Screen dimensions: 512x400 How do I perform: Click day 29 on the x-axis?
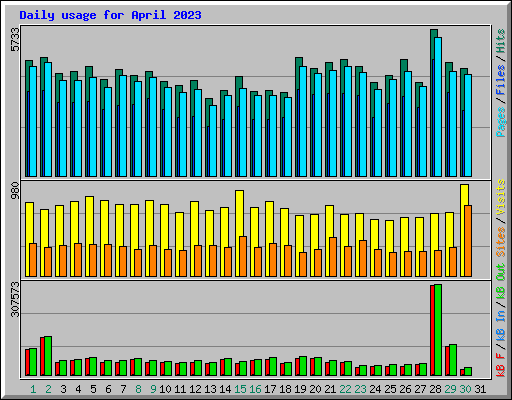click(450, 389)
